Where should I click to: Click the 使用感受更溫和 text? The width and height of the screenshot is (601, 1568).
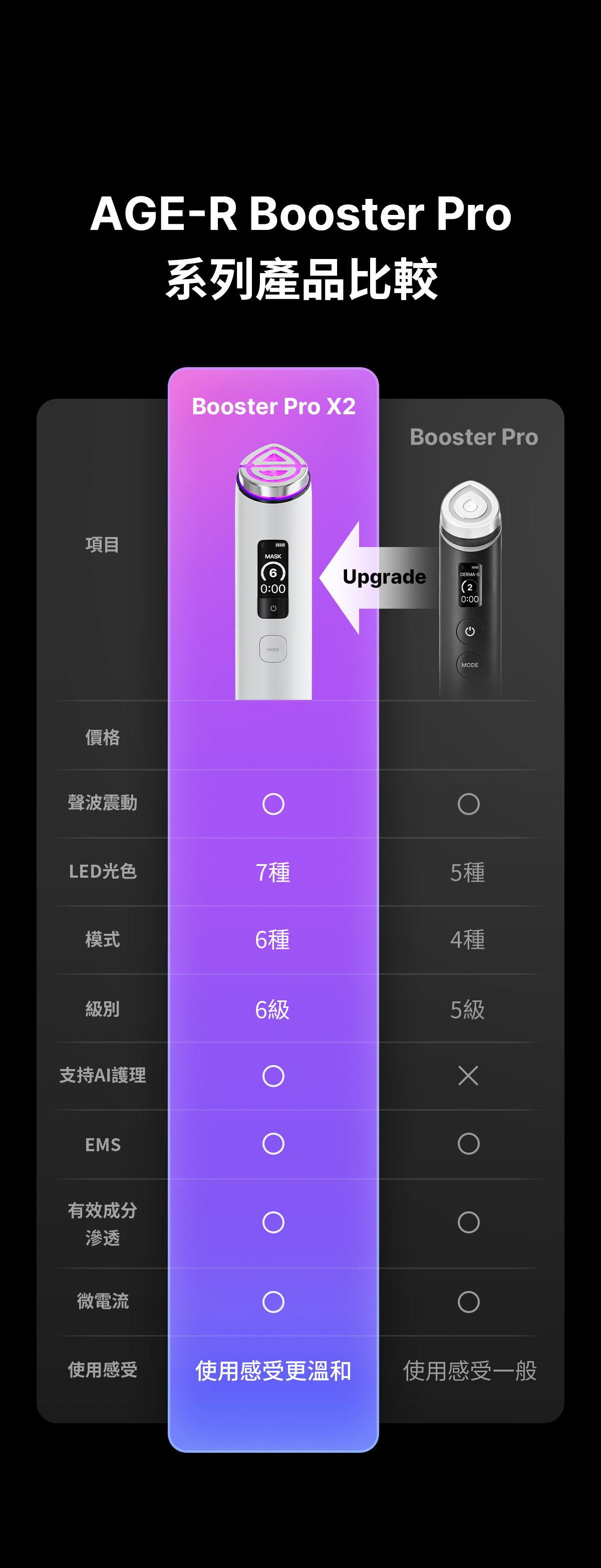point(273,1371)
